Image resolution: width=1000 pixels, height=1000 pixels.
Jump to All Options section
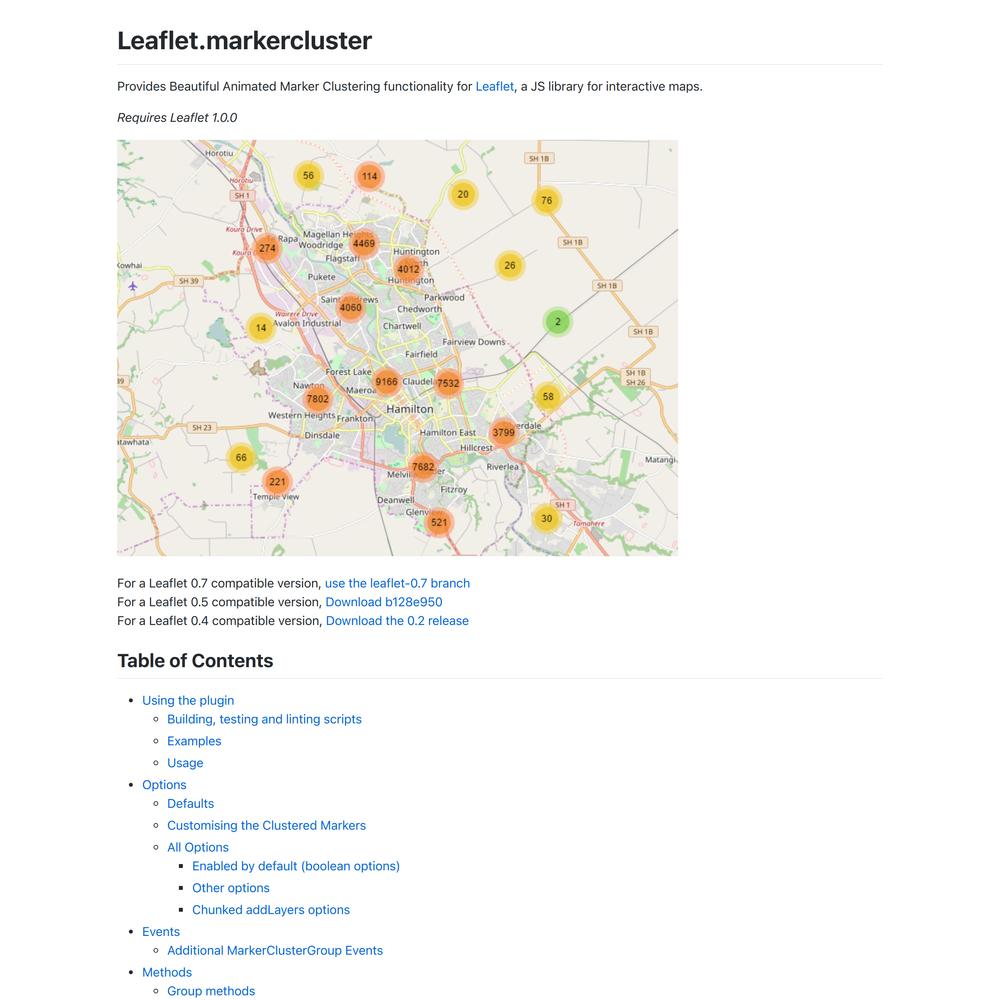198,847
